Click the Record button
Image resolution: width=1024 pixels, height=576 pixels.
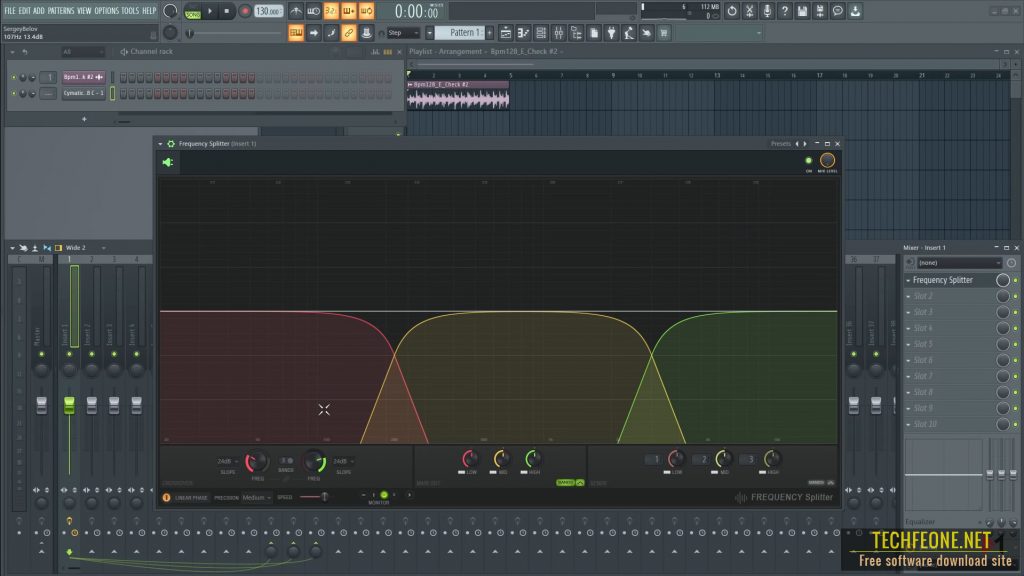click(245, 11)
